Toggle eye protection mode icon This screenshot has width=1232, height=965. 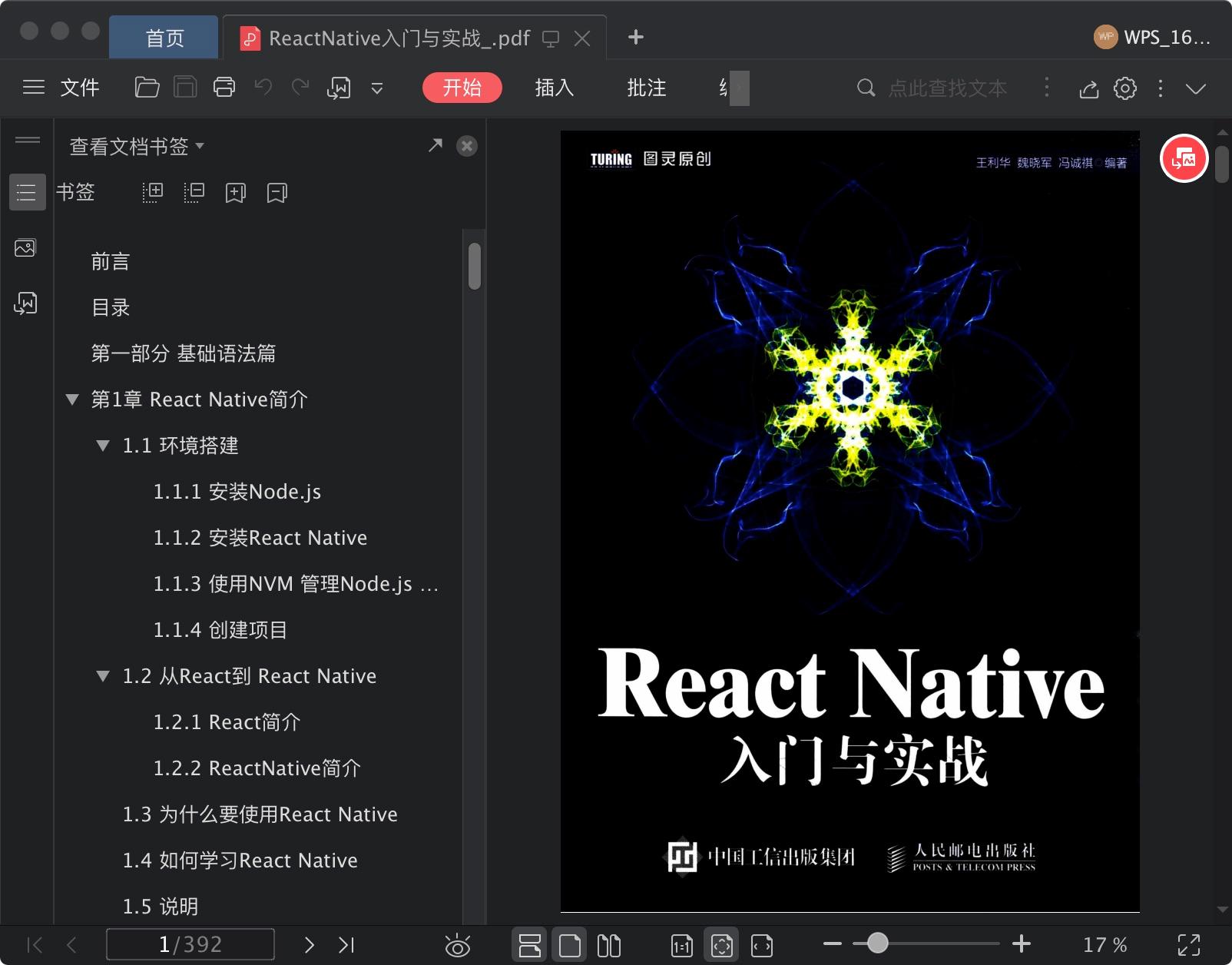click(458, 946)
